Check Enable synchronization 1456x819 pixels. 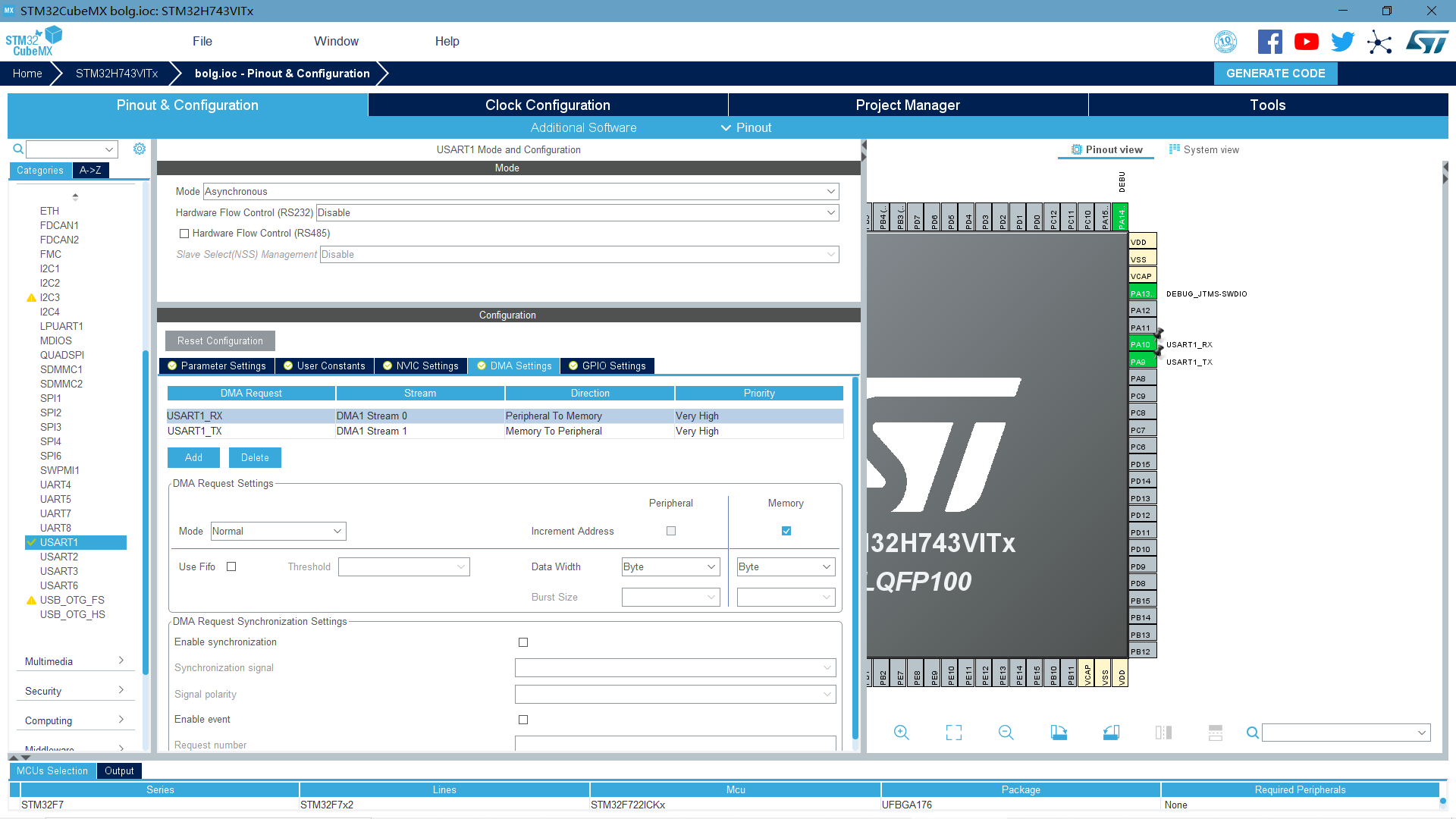click(x=522, y=642)
